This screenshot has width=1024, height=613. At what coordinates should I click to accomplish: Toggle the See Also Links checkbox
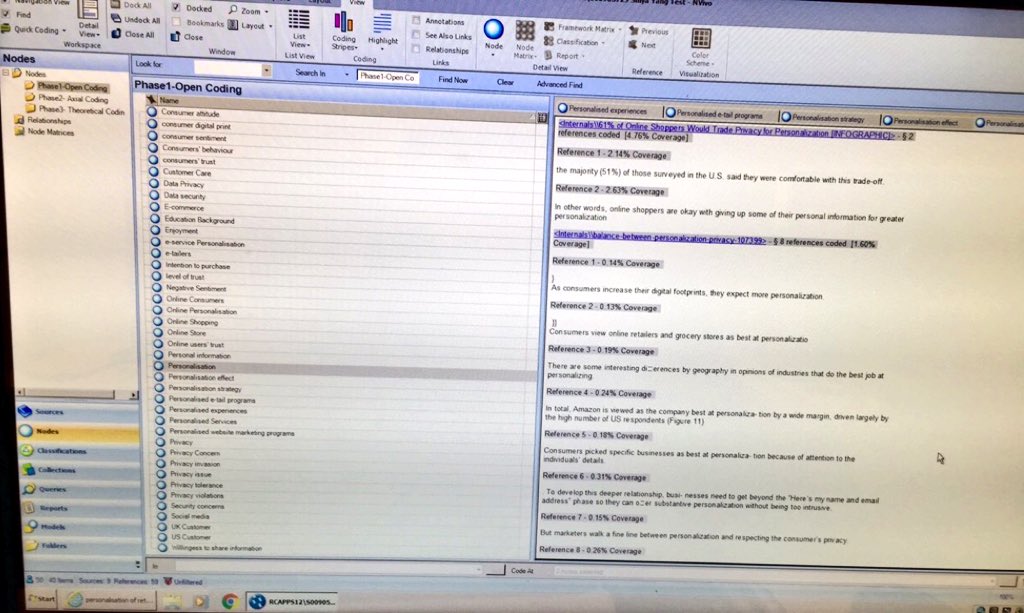coord(416,35)
